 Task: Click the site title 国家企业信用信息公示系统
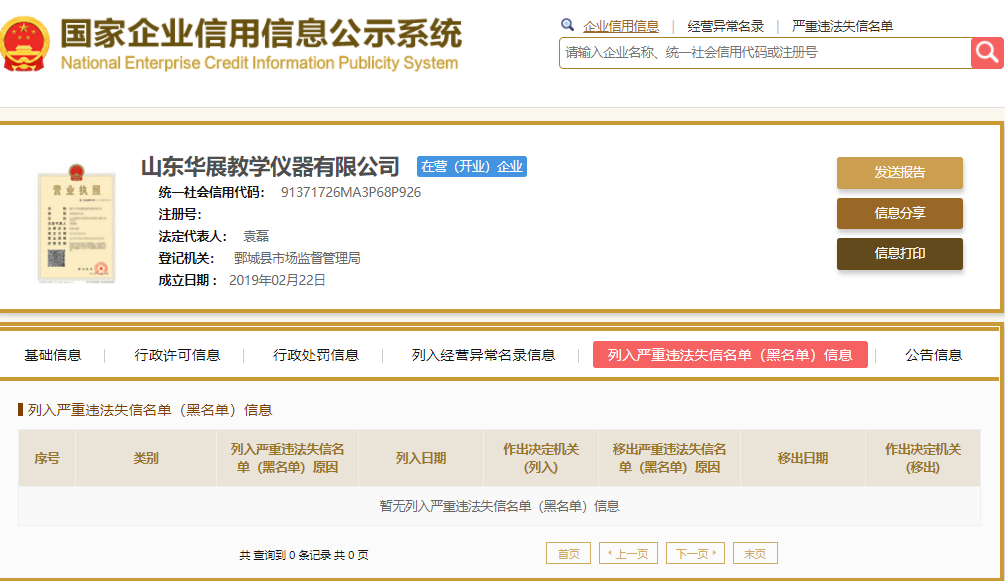(261, 33)
